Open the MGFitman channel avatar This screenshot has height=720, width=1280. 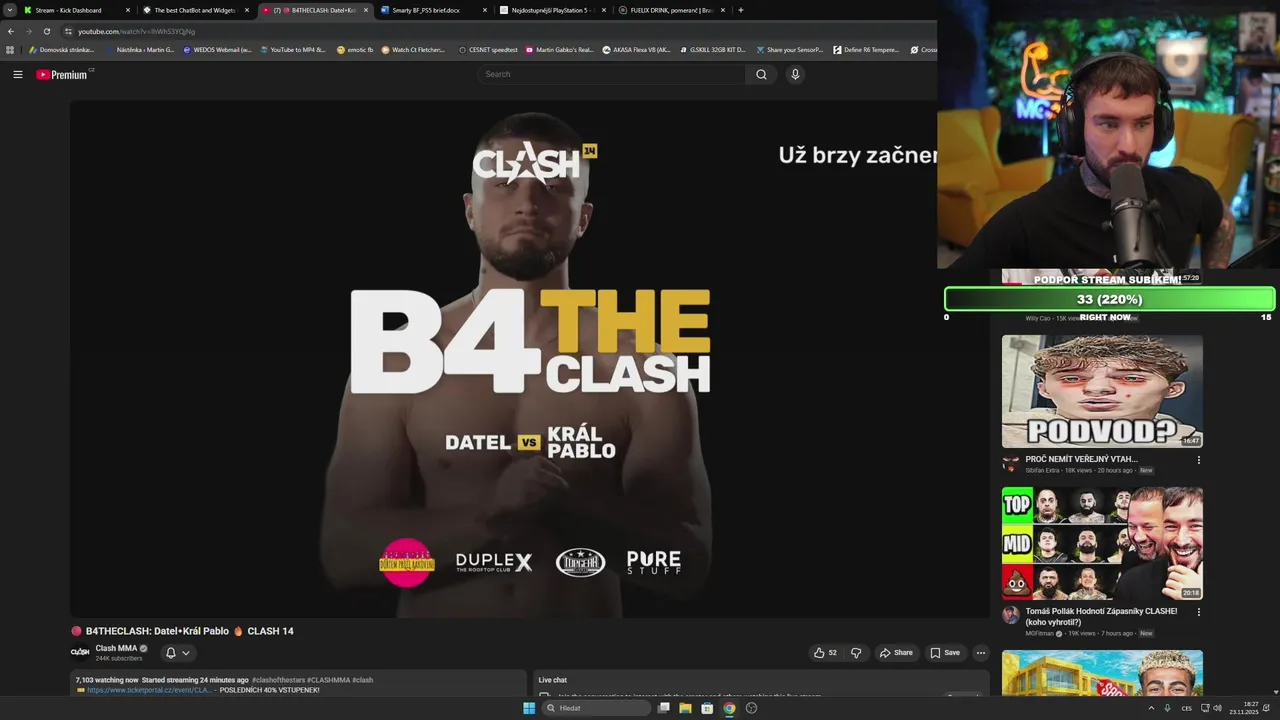pos(1011,614)
